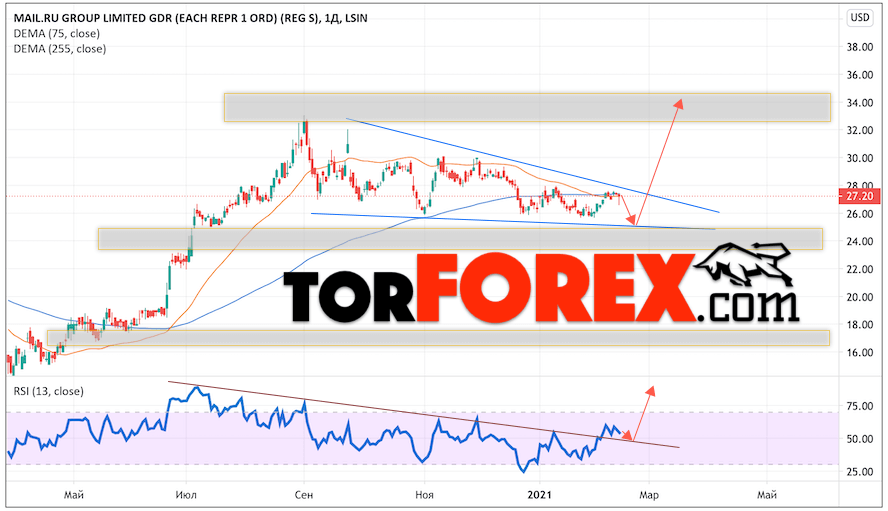The image size is (888, 511).
Task: Click the 26.00 price axis label
Action: (x=859, y=214)
